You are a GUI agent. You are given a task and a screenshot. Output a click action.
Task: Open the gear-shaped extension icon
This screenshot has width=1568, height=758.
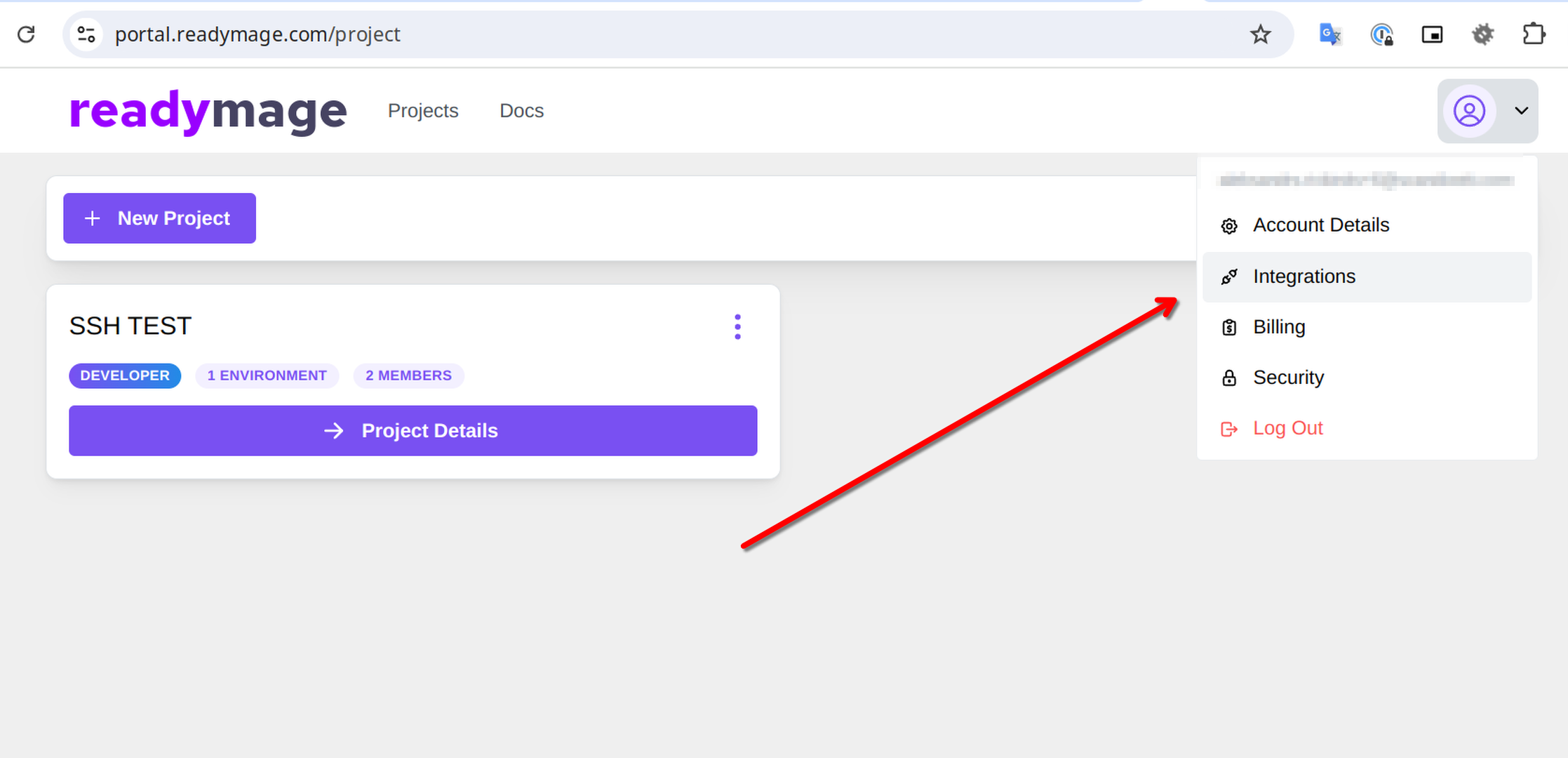click(1482, 34)
